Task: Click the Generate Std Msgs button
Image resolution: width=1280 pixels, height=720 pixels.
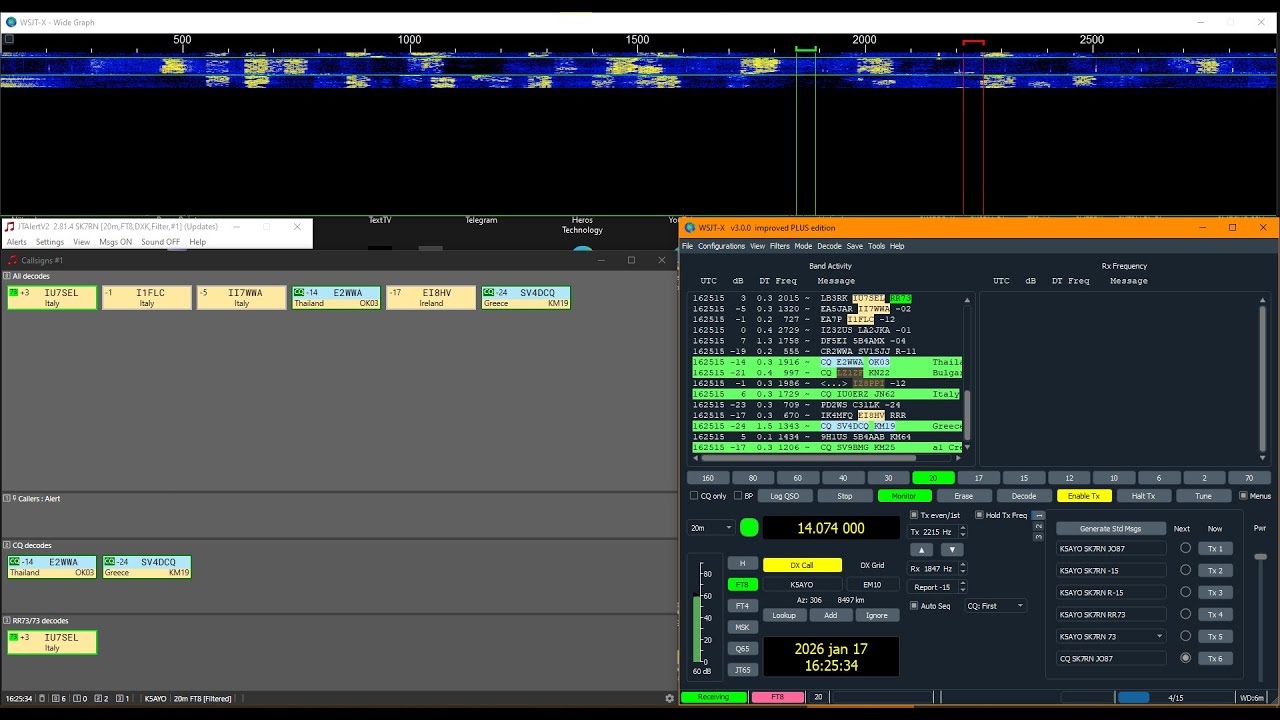Action: click(1110, 528)
